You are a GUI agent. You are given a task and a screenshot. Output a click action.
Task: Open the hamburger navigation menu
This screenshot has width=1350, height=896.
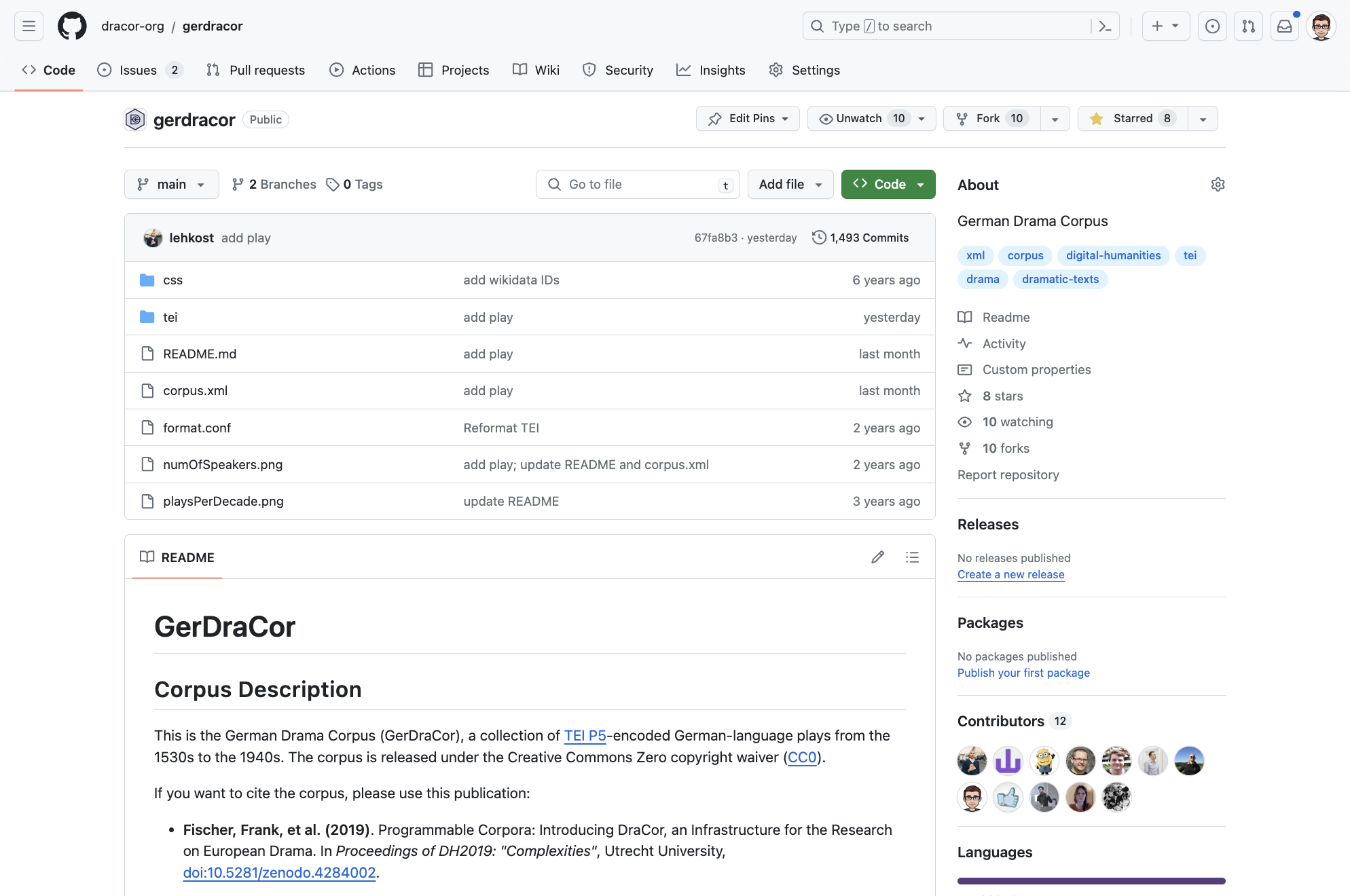click(x=29, y=26)
